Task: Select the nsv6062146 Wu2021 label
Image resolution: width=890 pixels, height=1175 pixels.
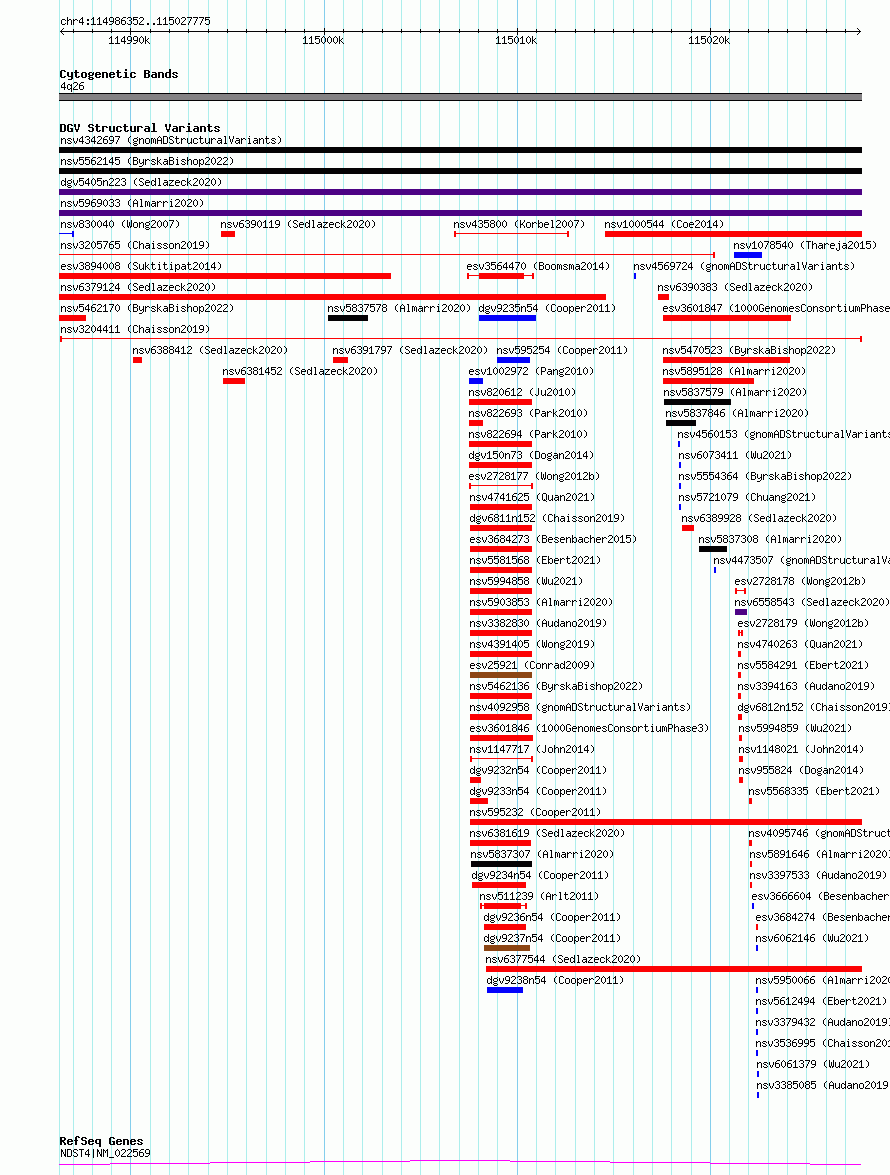Action: click(x=812, y=937)
